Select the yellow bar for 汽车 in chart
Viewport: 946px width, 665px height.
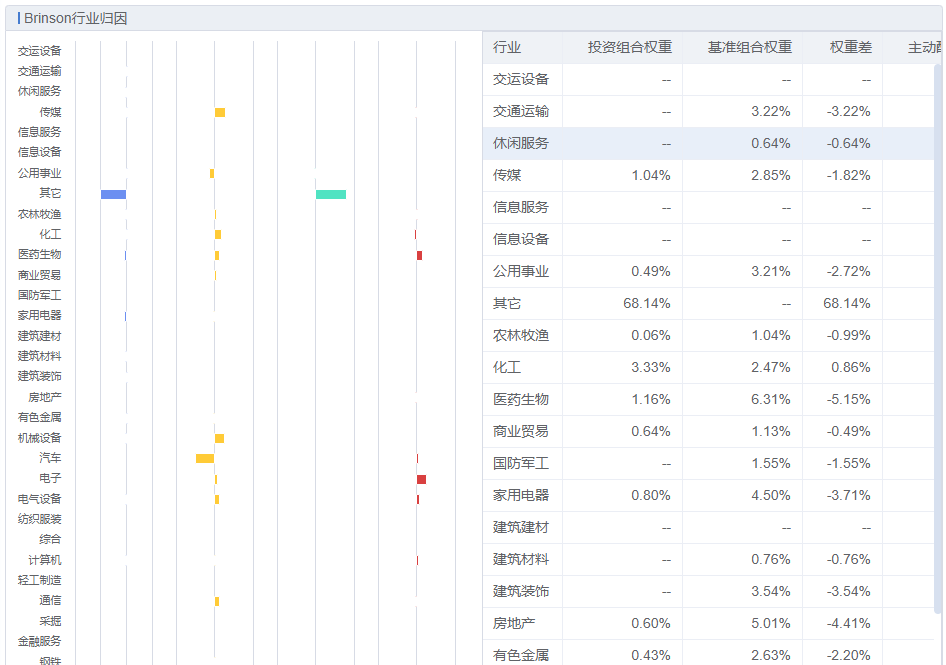pos(204,458)
